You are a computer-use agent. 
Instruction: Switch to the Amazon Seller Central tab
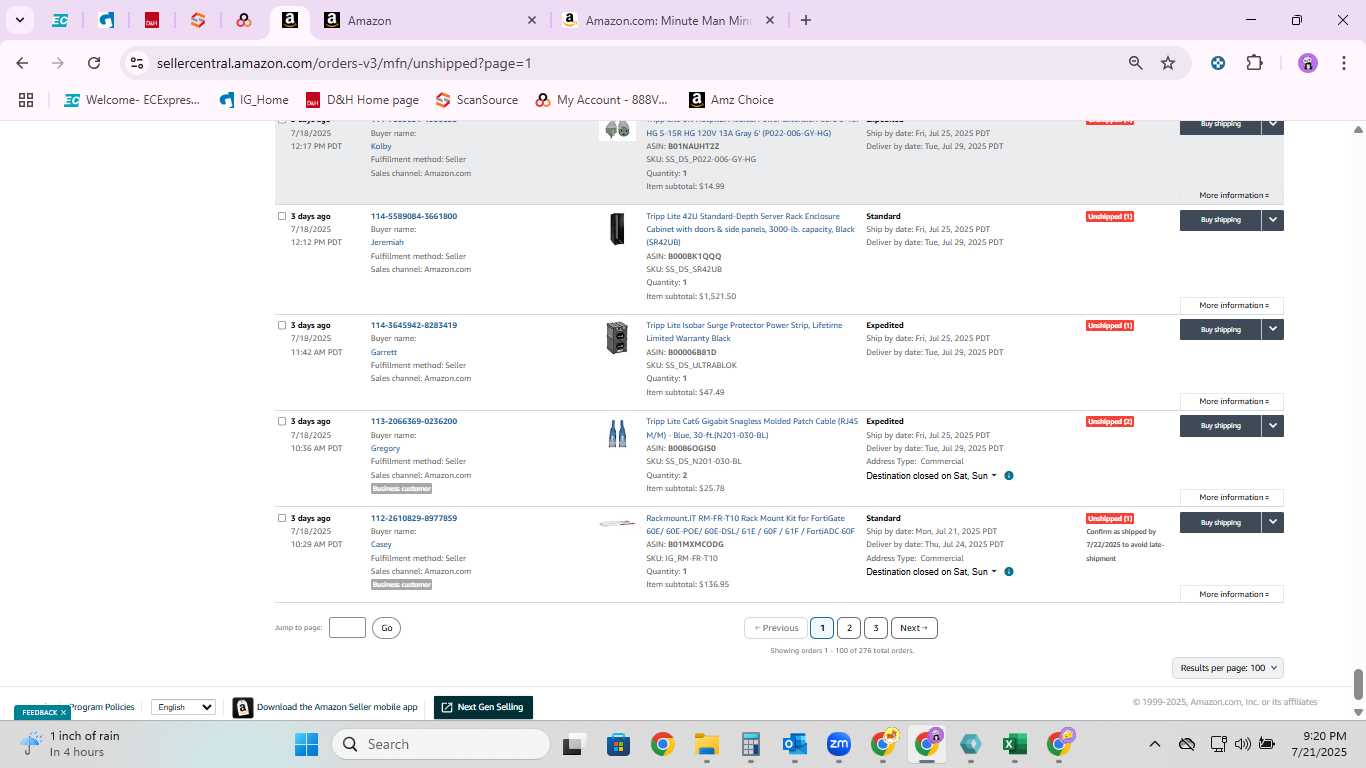[431, 20]
